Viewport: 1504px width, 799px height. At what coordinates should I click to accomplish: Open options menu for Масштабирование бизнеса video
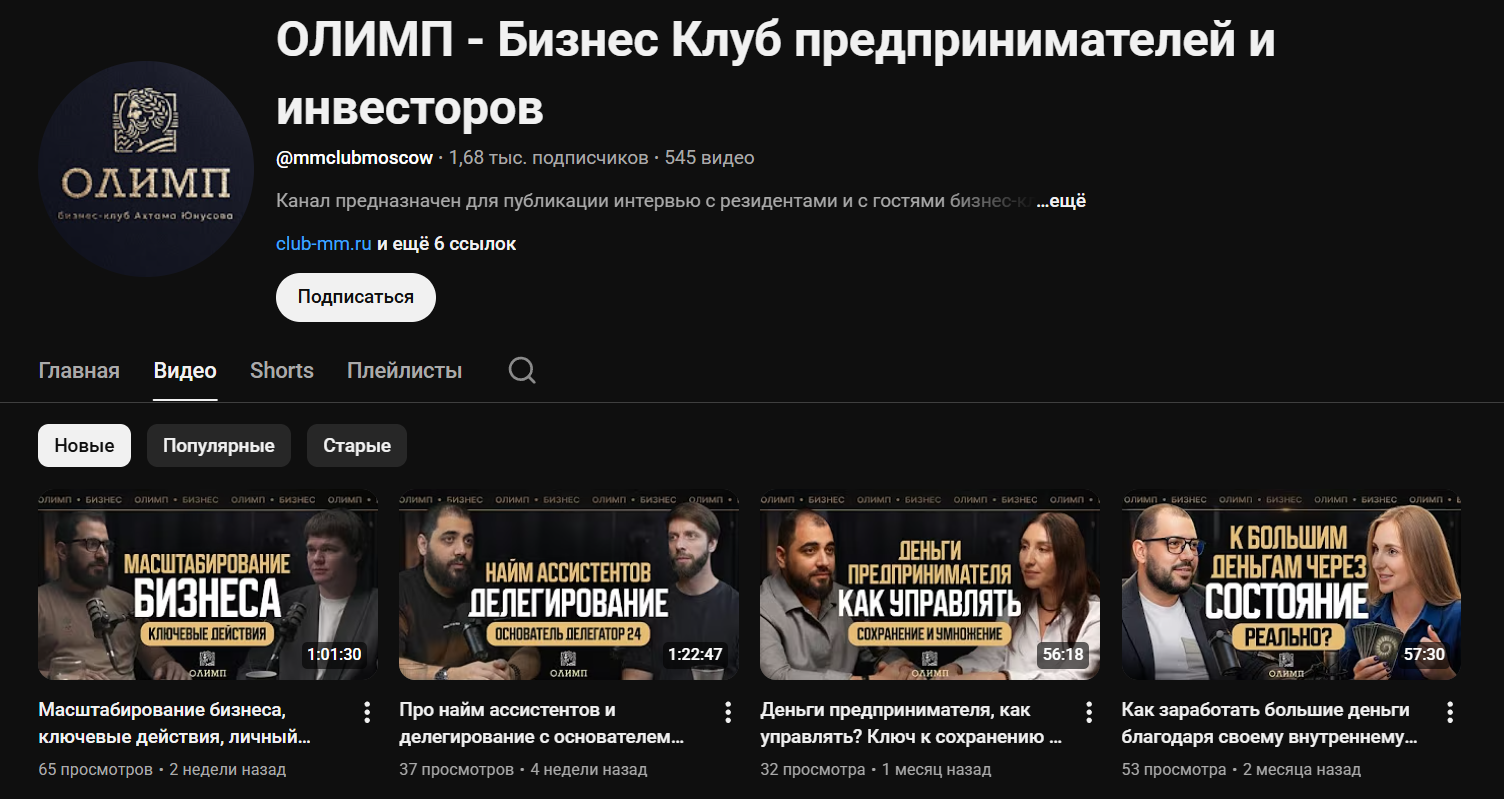click(x=367, y=712)
